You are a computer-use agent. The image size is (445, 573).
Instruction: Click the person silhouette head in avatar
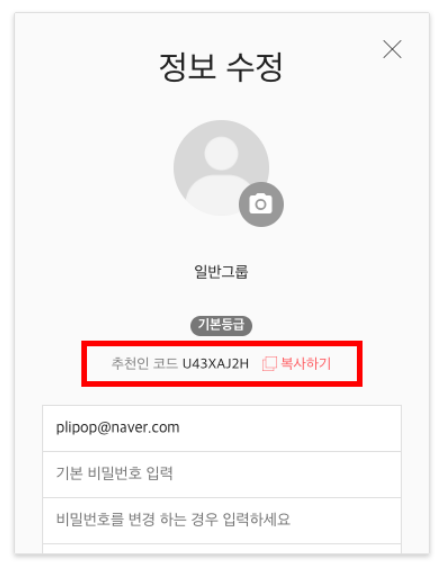[221, 153]
